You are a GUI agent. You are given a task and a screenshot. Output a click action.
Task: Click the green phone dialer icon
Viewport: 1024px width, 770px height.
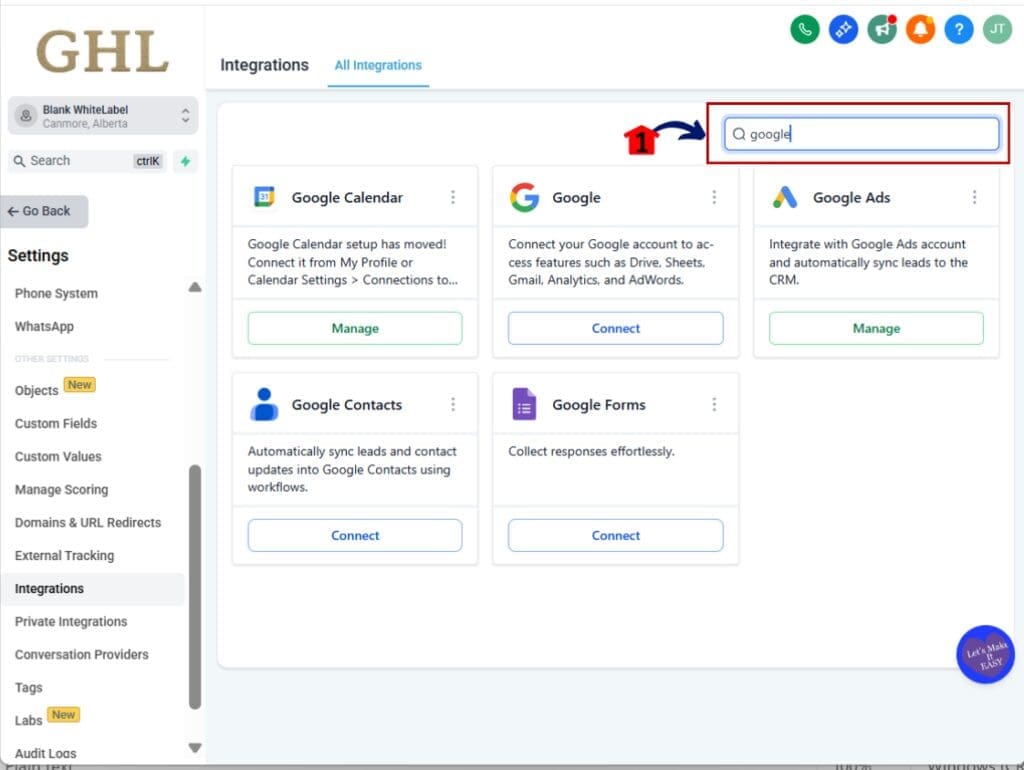pyautogui.click(x=805, y=29)
